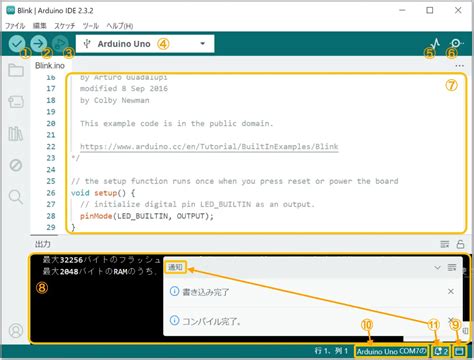Click line number 20 in the gutter
474x360 pixels.
pyautogui.click(x=51, y=123)
